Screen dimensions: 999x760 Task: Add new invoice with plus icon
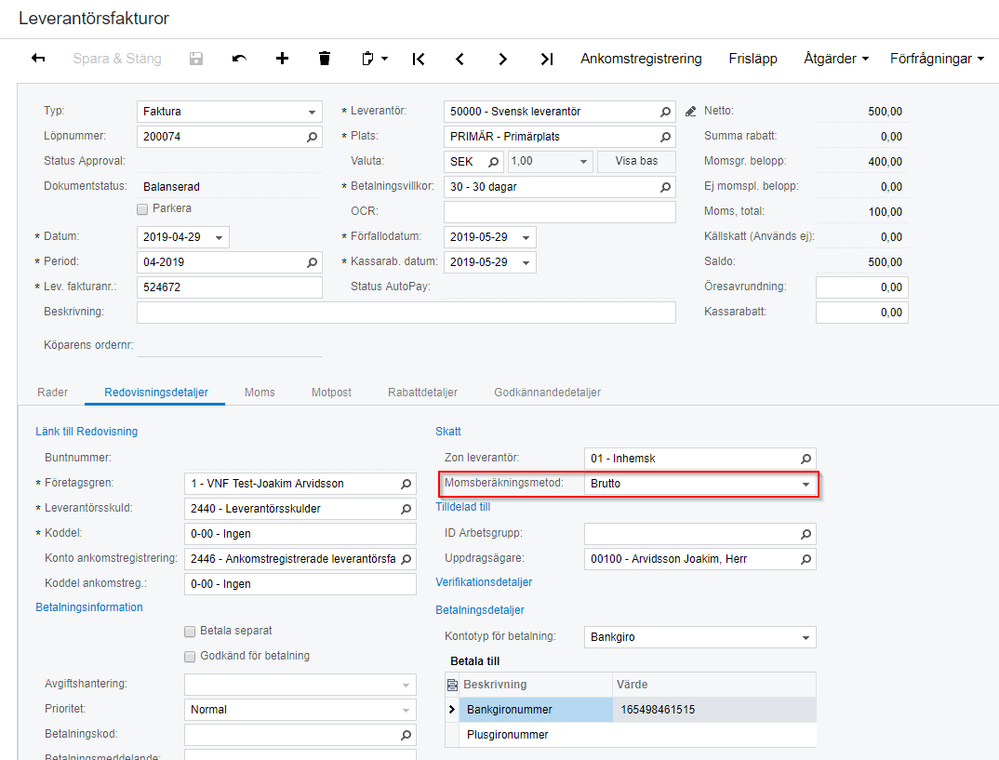pyautogui.click(x=282, y=59)
